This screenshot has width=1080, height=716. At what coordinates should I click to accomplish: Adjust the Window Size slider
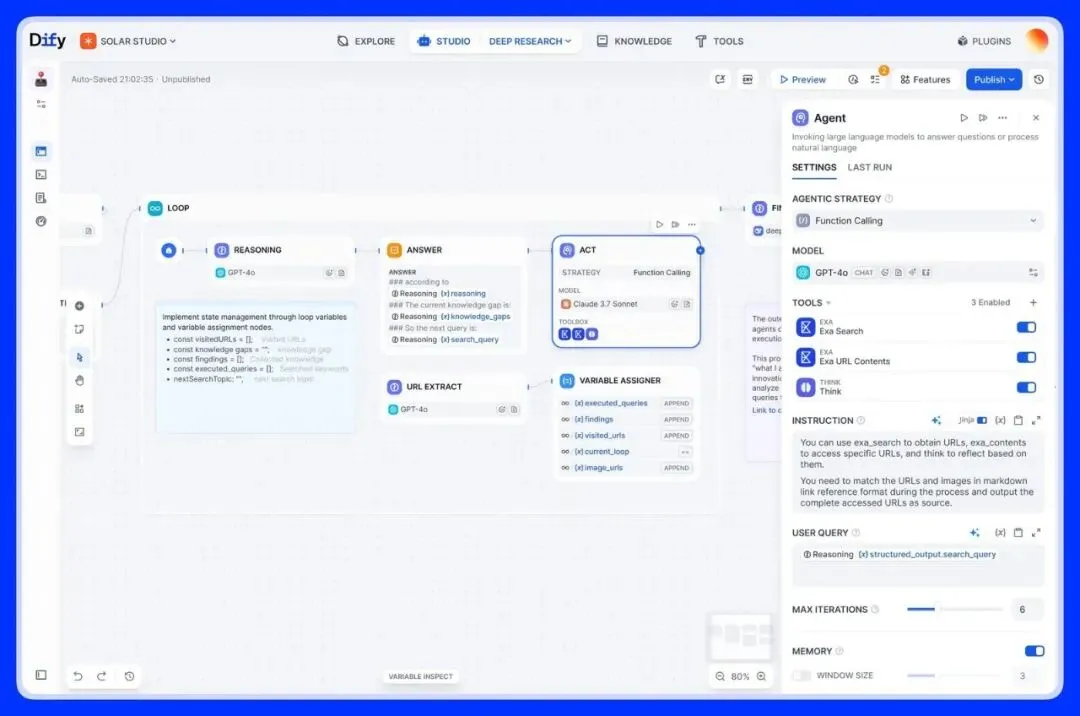click(x=955, y=675)
